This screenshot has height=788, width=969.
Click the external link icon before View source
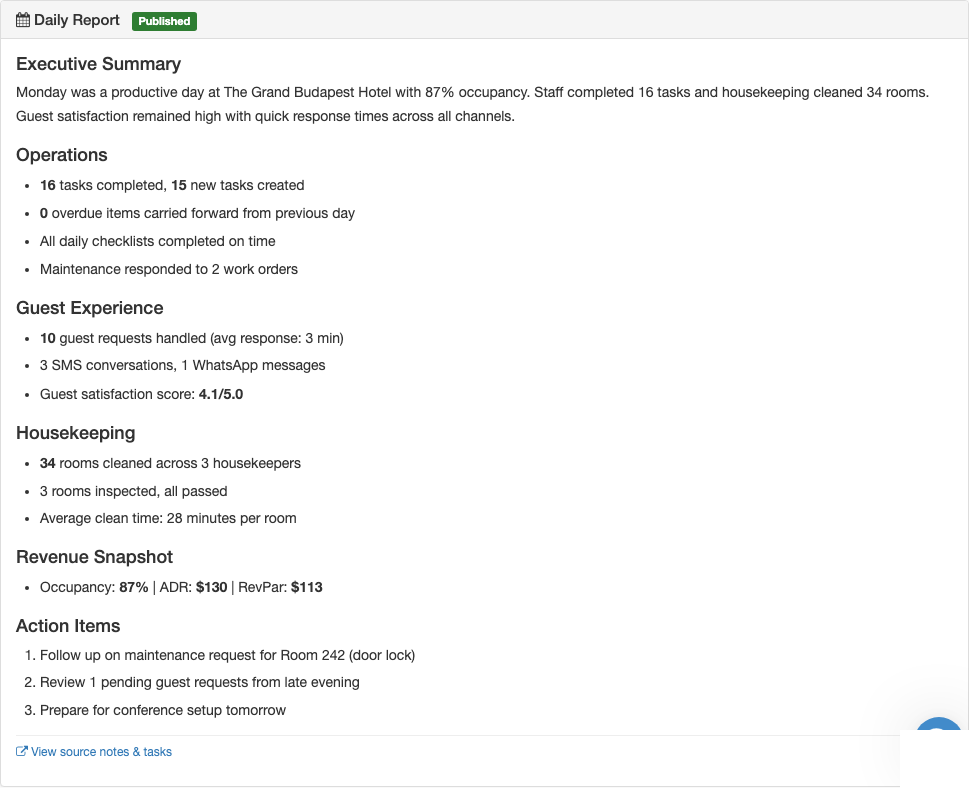22,752
